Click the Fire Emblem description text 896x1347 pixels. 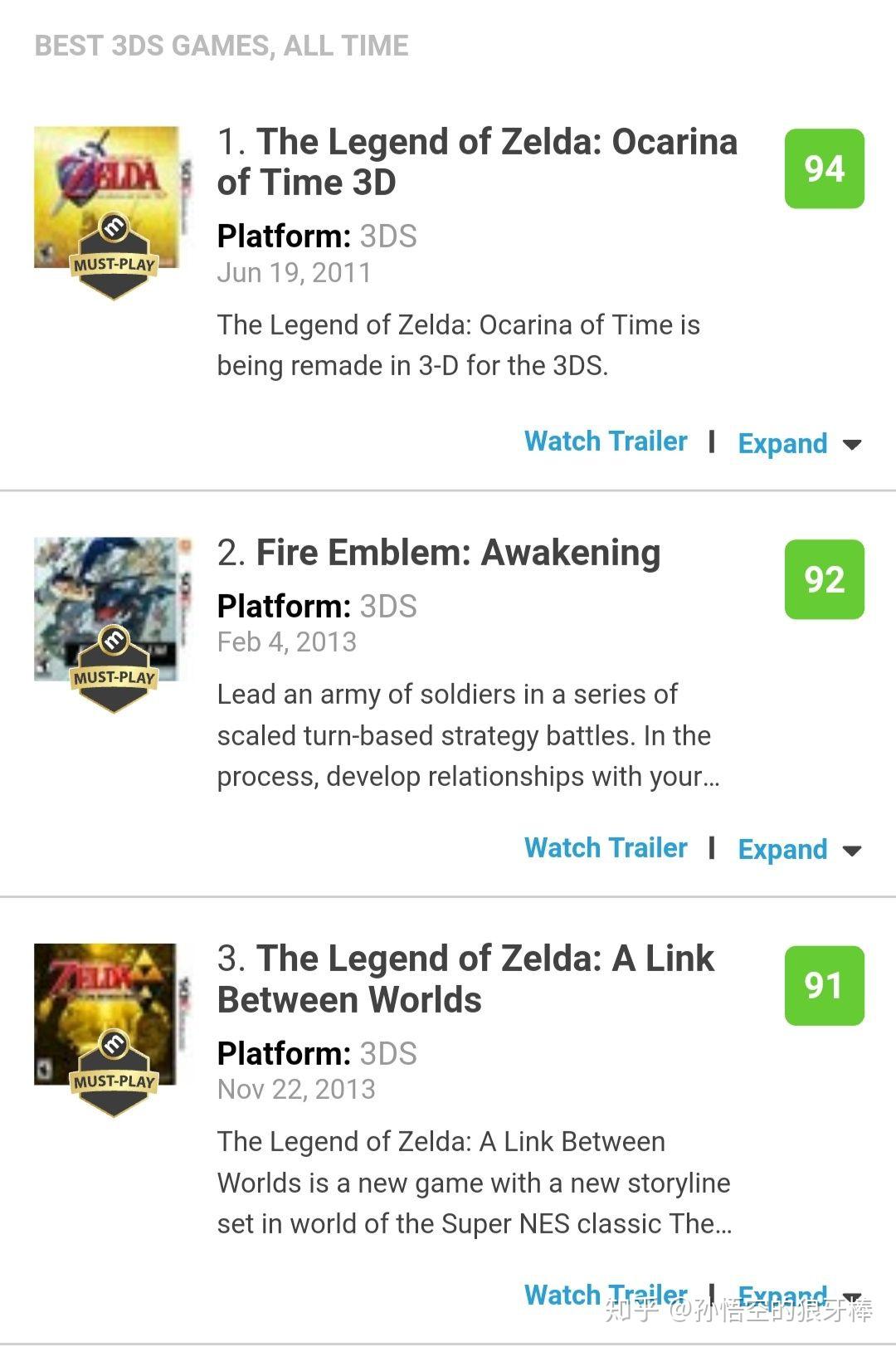[467, 735]
